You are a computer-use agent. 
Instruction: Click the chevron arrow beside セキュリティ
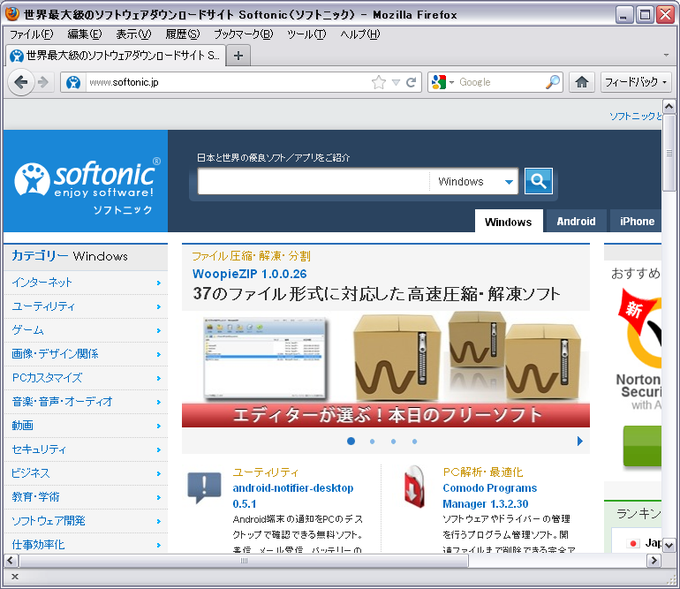pos(159,450)
